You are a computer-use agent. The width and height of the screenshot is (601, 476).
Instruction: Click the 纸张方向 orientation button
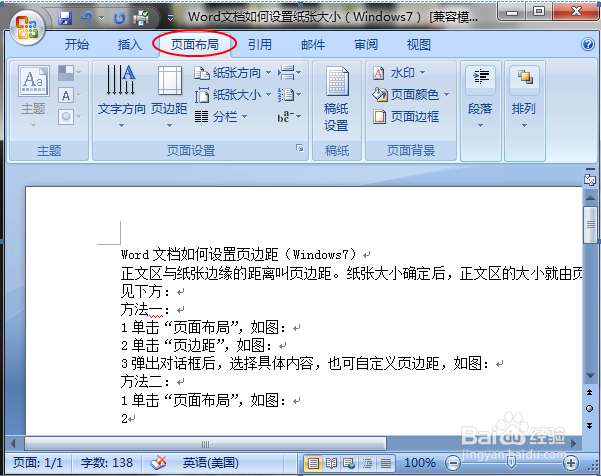tap(233, 72)
